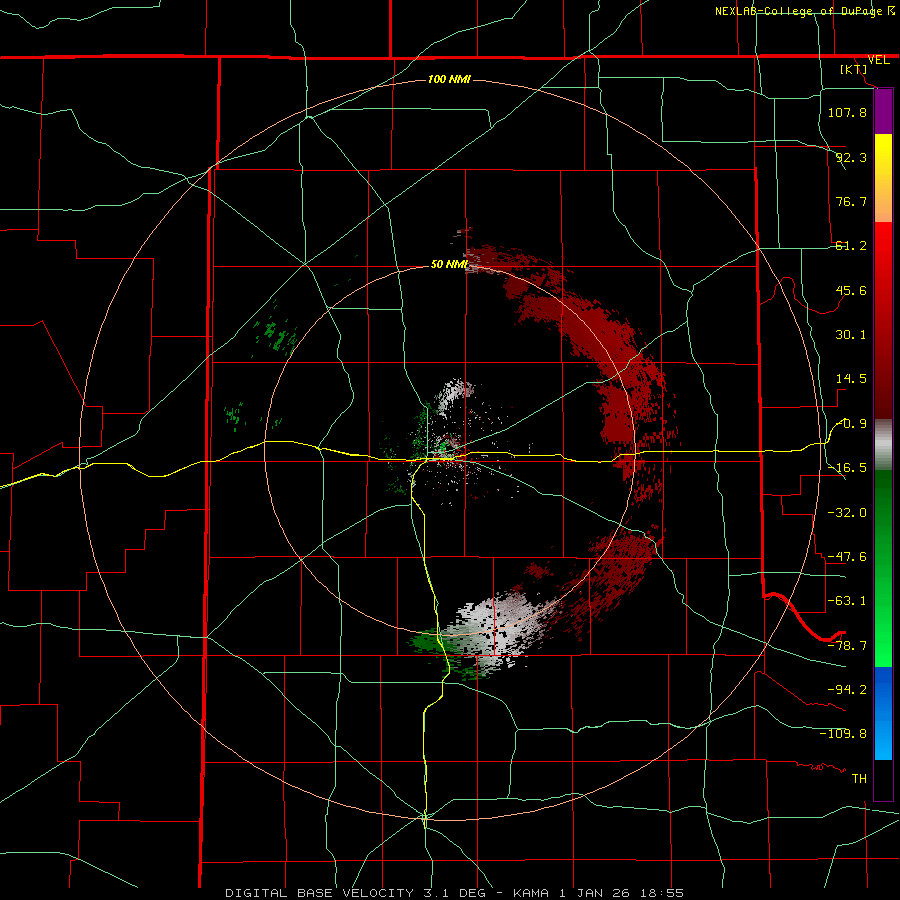900x900 pixels.
Task: Select the -32.0 scale value
Action: pos(847,512)
